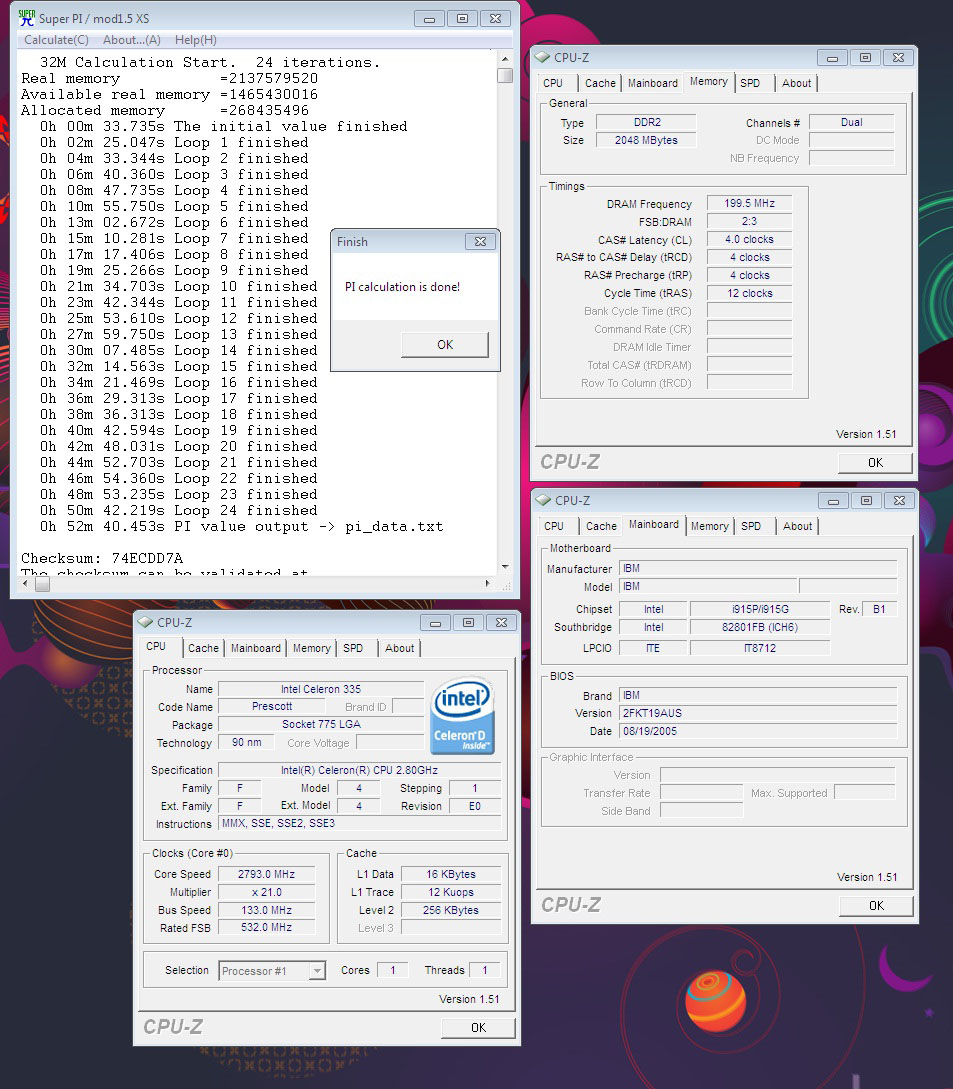
Task: Click the Instructions MMX, SSE, SSE2, SSE3 field
Action: [x=360, y=823]
